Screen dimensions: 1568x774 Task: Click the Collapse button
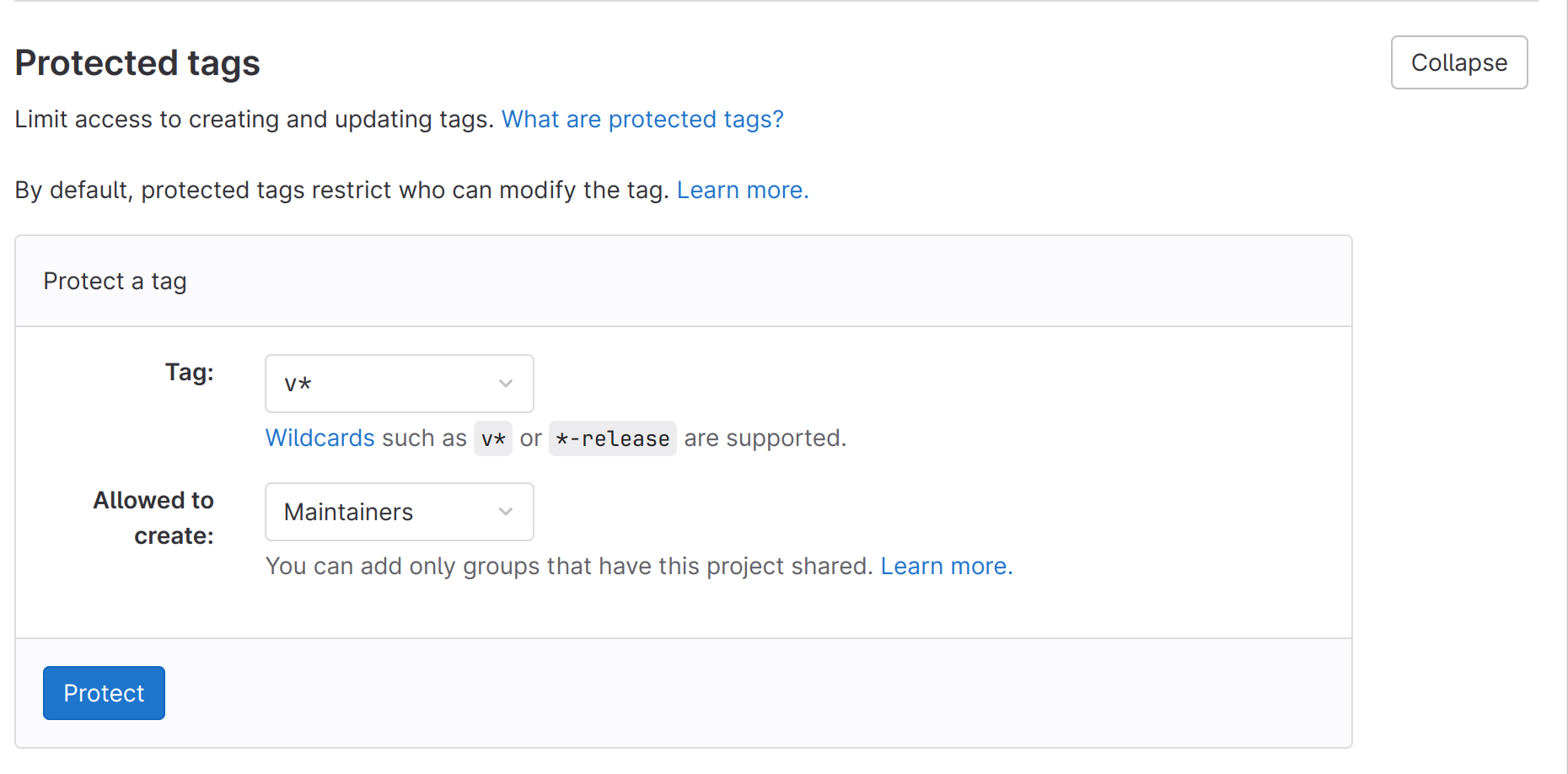coord(1458,62)
